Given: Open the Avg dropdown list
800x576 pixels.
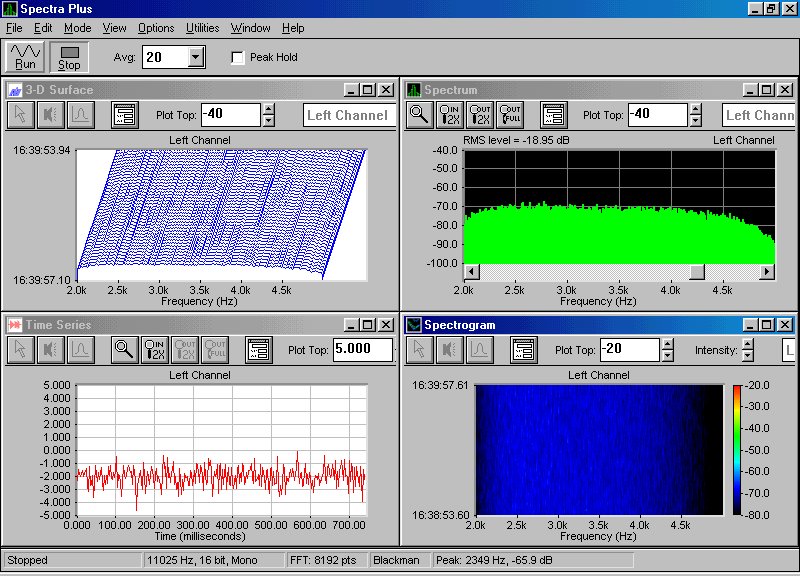Looking at the screenshot, I should tap(196, 58).
